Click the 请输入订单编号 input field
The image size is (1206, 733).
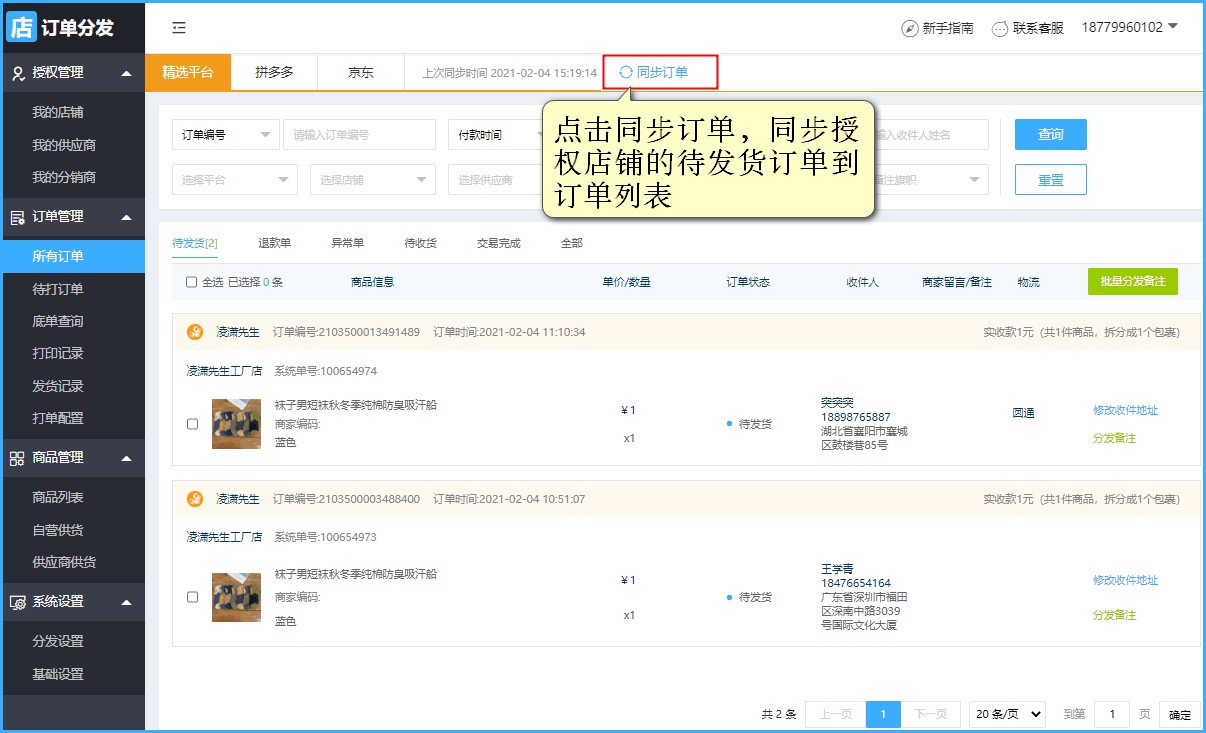[359, 135]
